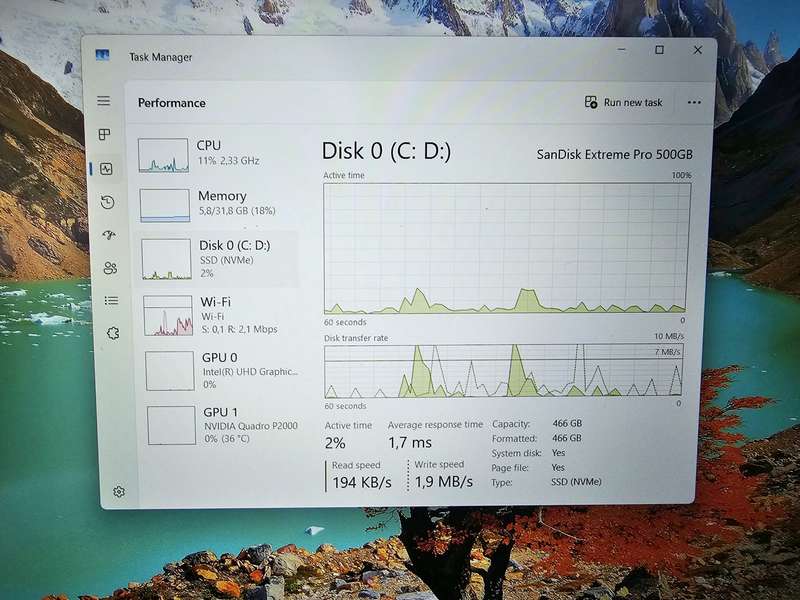
Task: Open the three-dot more options menu
Action: click(694, 103)
